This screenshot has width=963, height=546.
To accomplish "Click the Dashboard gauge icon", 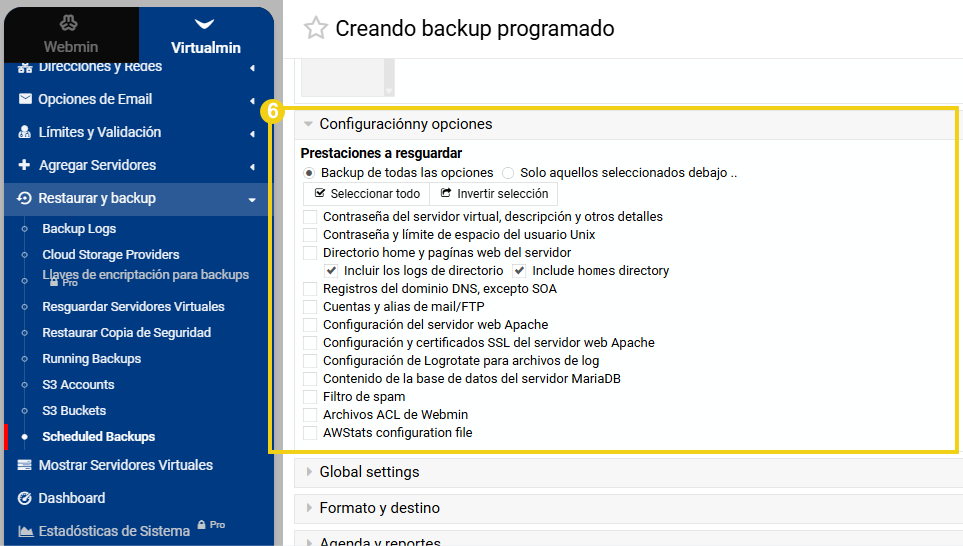I will pos(25,498).
